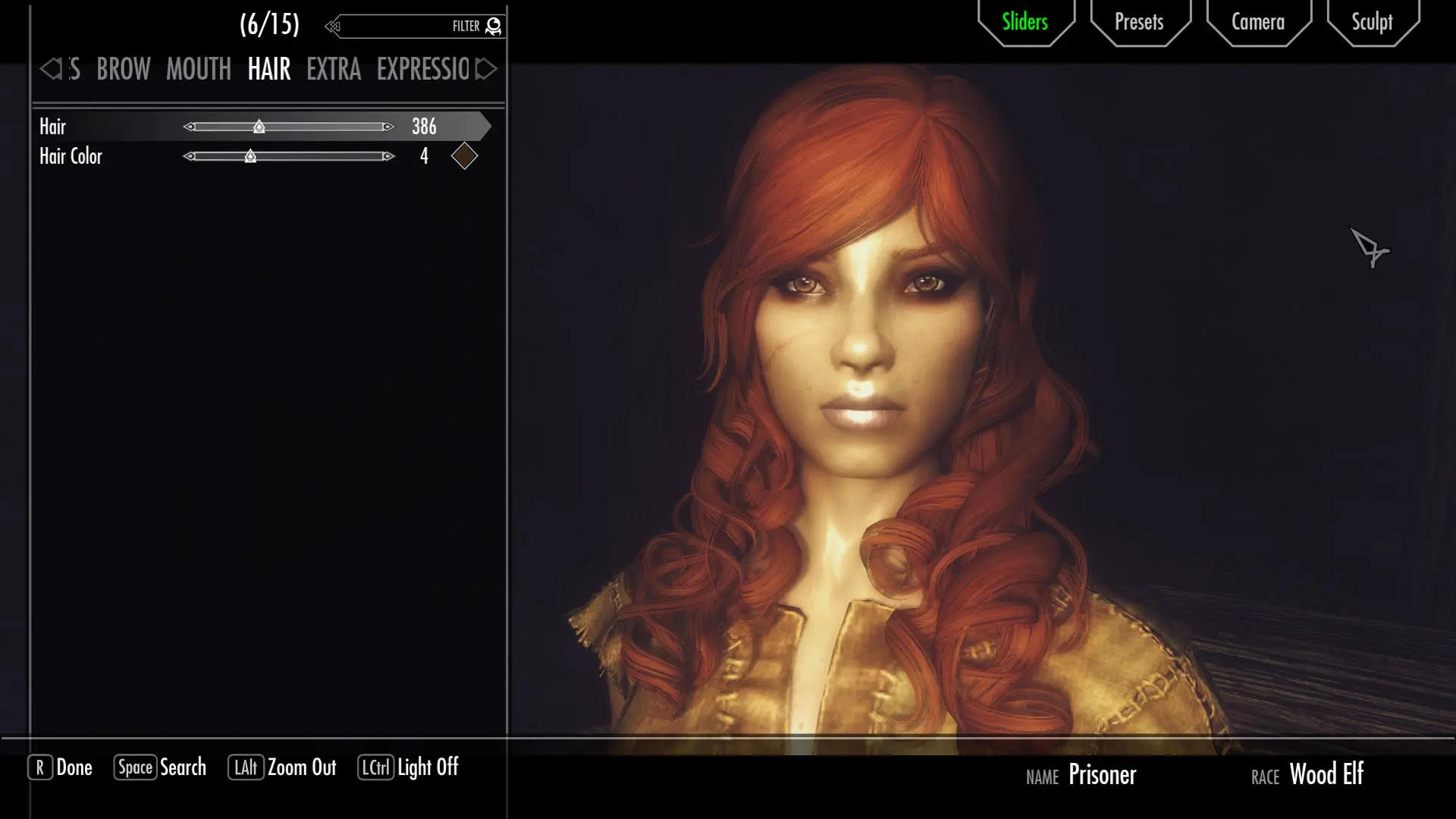Click the EXTRA category tab

tap(334, 68)
